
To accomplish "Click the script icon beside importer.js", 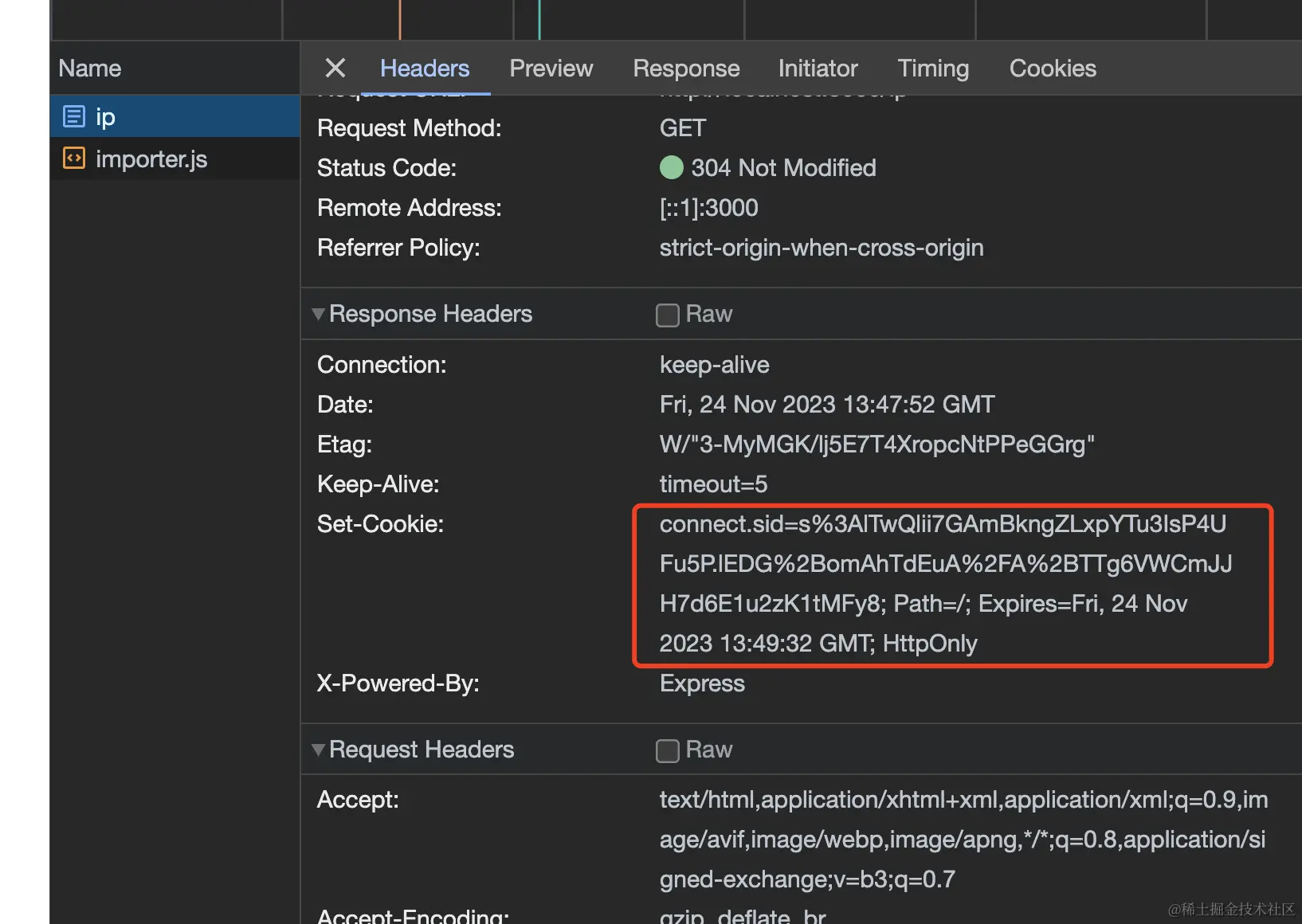I will pos(74,159).
